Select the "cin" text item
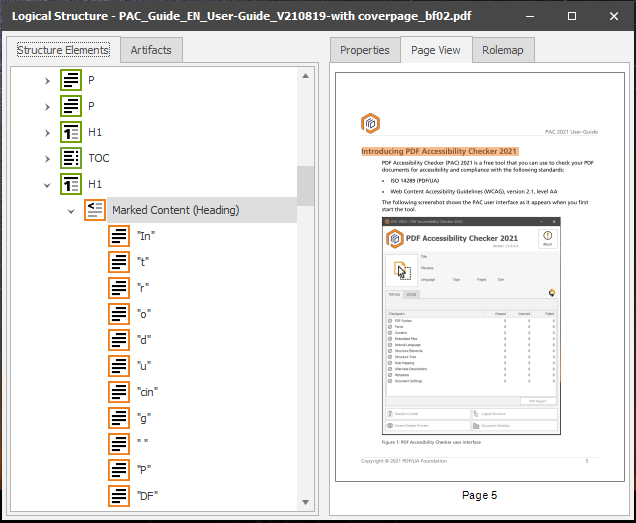 [148, 392]
